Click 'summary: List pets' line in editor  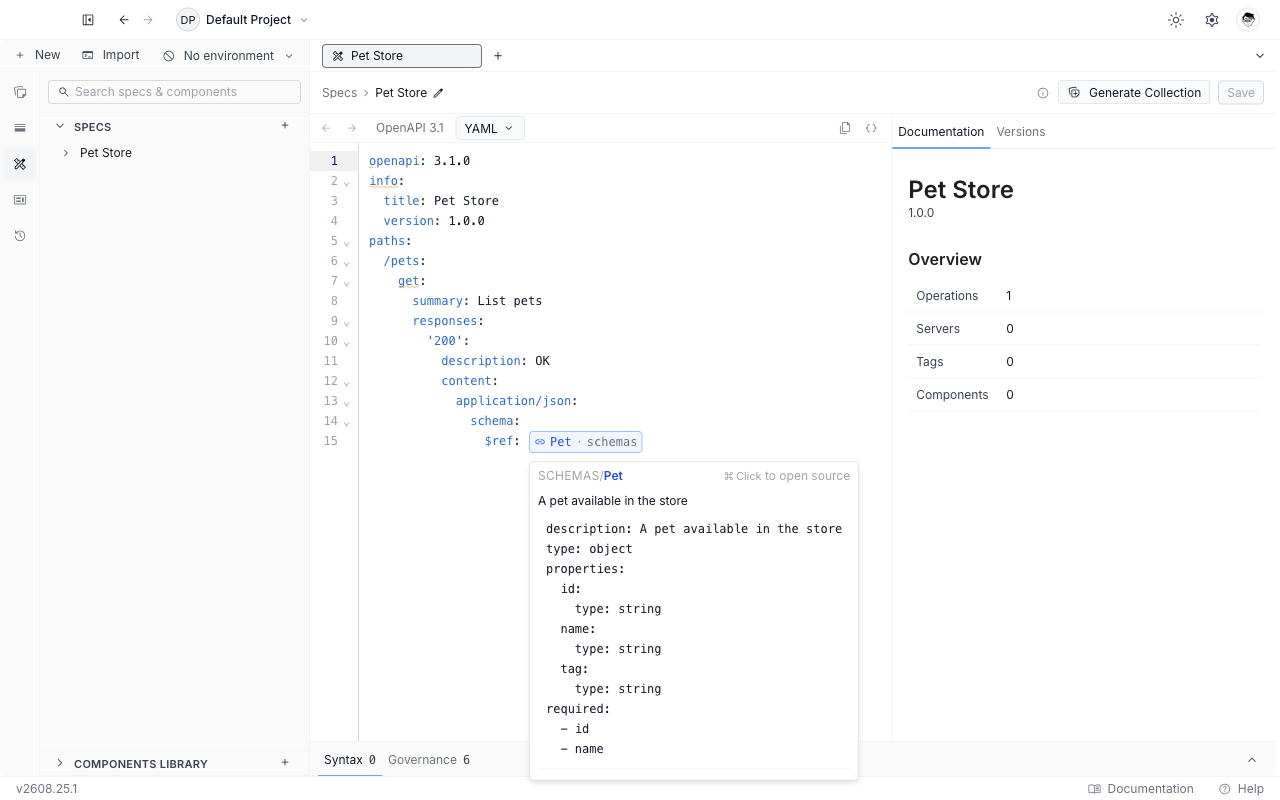pyautogui.click(x=477, y=301)
